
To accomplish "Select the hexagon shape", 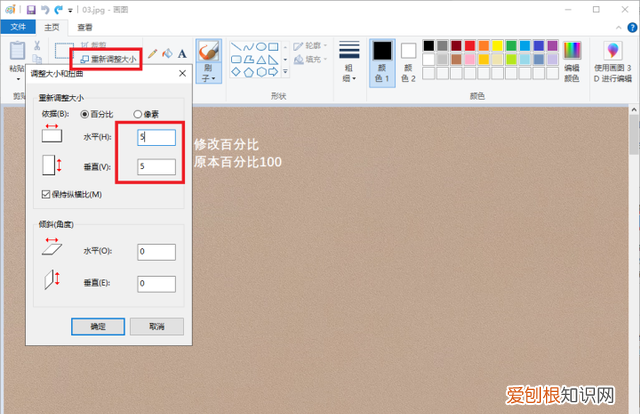I will [261, 72].
